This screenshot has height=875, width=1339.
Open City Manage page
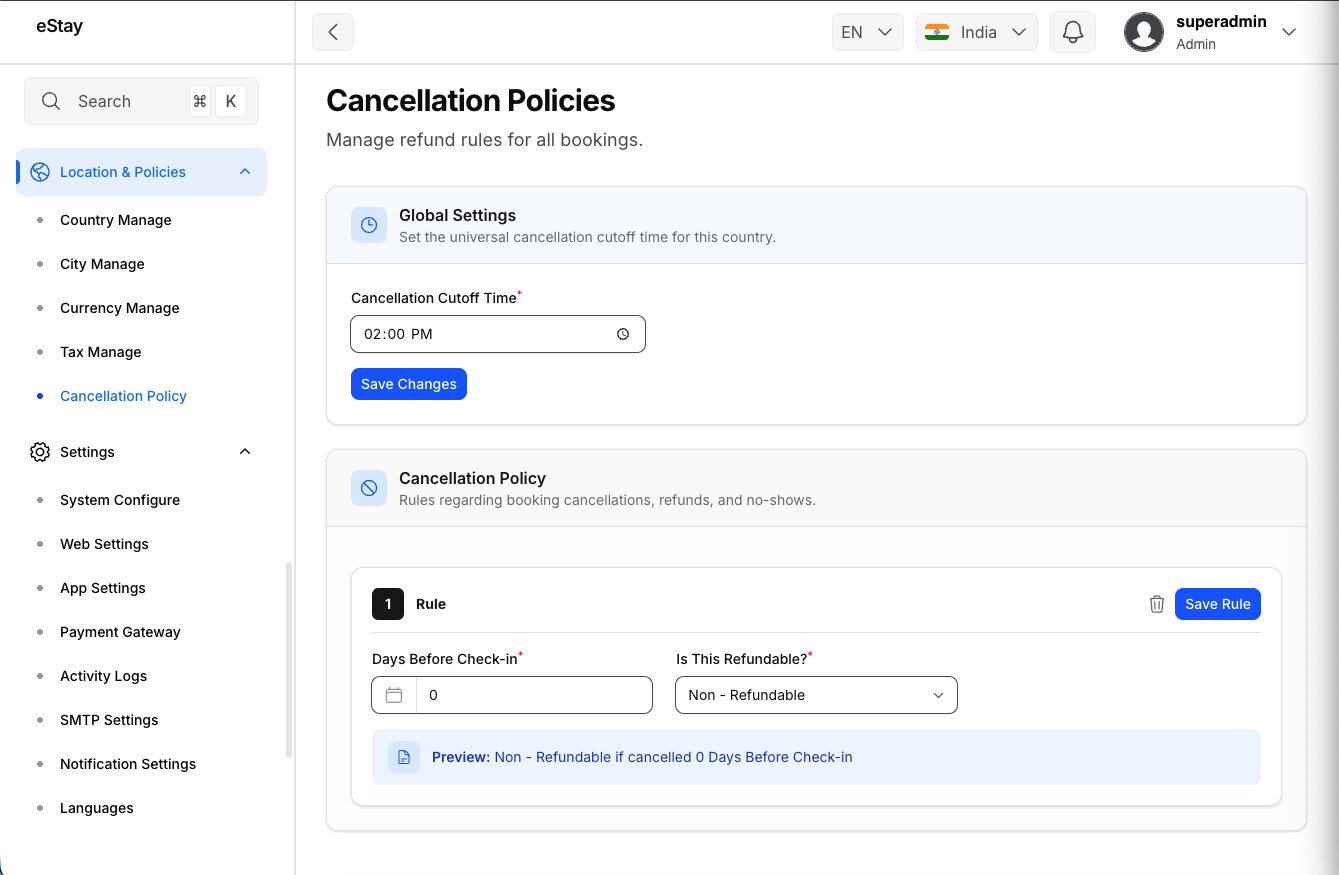[x=102, y=264]
